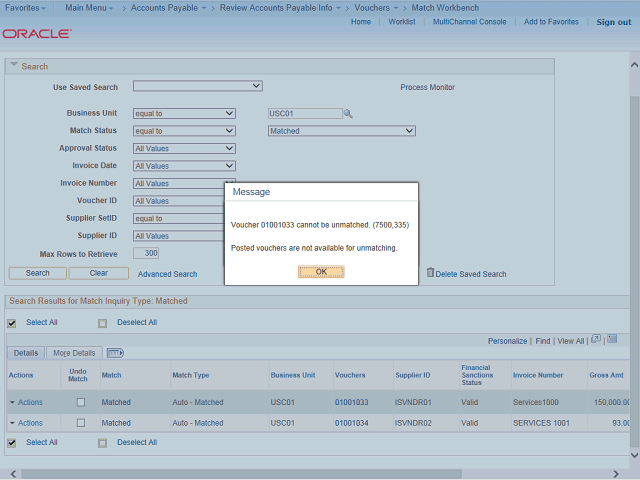640x480 pixels.
Task: Open voucher 01001033 link
Action: tap(351, 402)
